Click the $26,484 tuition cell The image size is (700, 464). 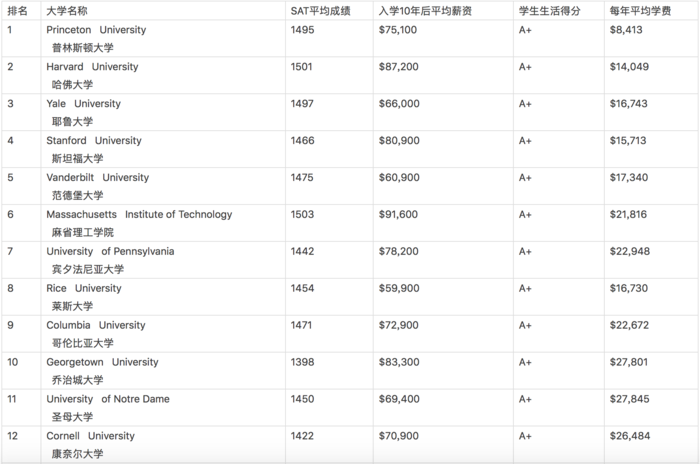click(630, 436)
